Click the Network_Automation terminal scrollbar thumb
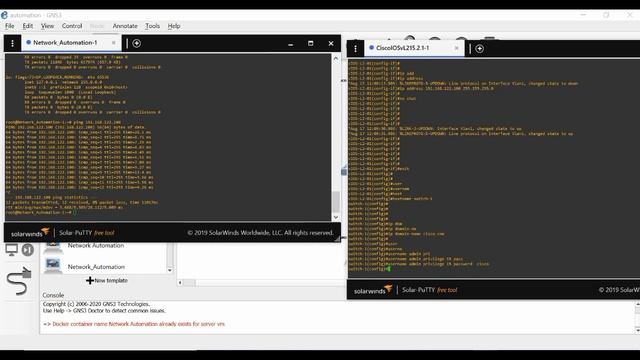The width and height of the screenshot is (640, 360). coord(336,202)
